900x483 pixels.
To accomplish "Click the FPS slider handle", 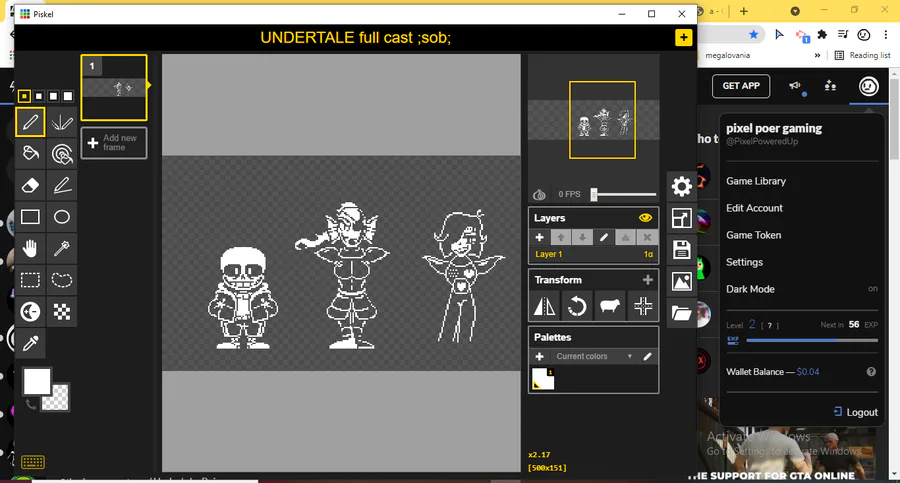I will point(594,194).
